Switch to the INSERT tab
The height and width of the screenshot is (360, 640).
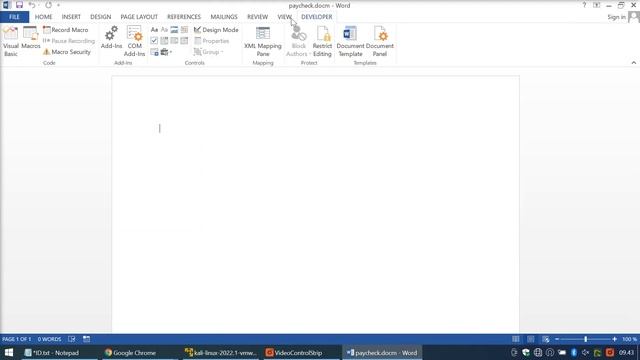[x=71, y=17]
